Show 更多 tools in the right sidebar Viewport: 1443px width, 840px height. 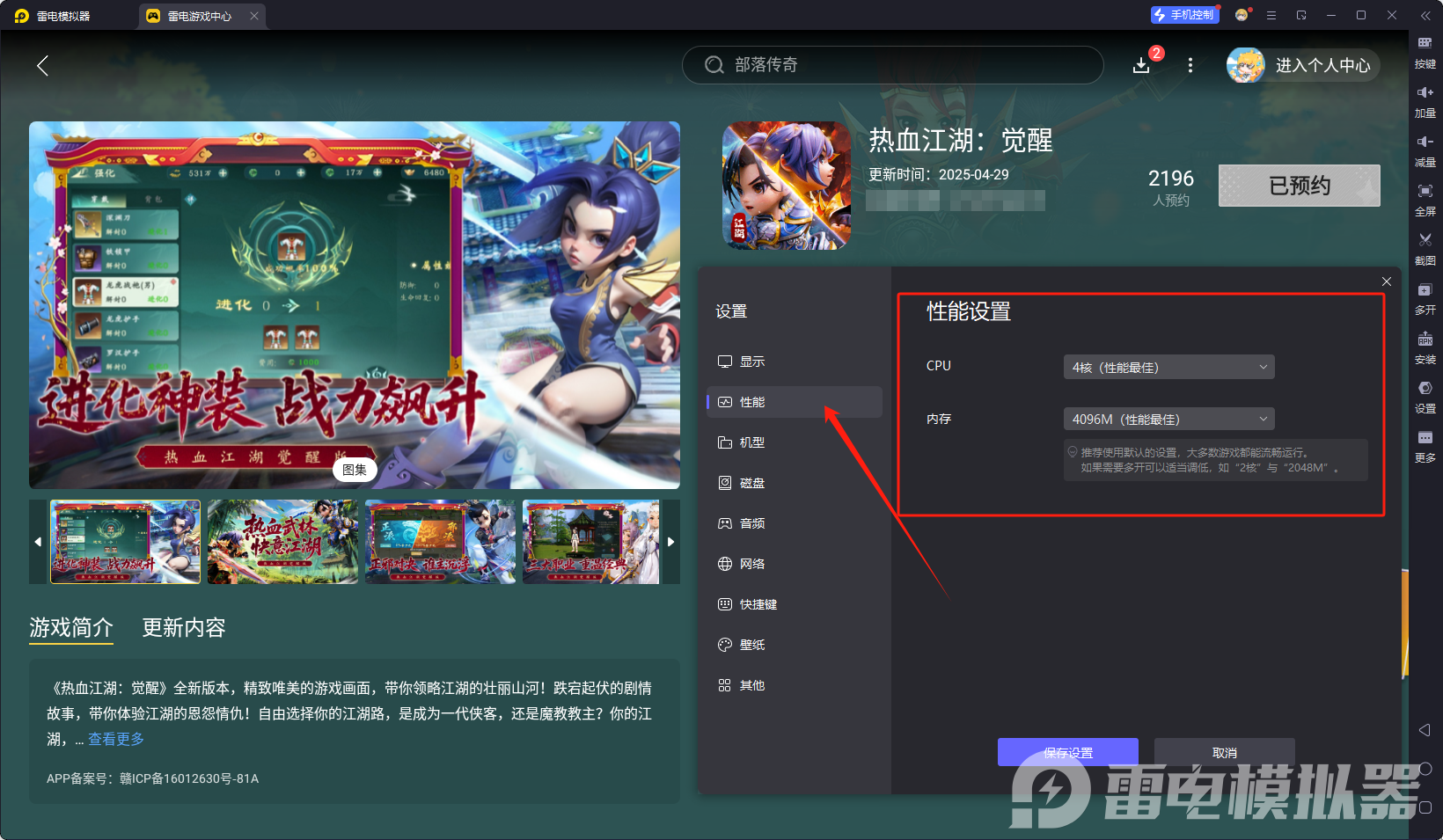pos(1425,445)
